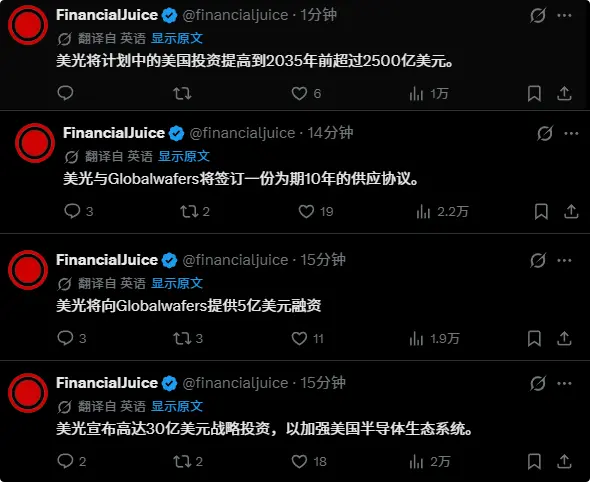590x482 pixels.
Task: Open FinancialJuice avatar on the 30亿美元 tweet
Action: pos(28,393)
